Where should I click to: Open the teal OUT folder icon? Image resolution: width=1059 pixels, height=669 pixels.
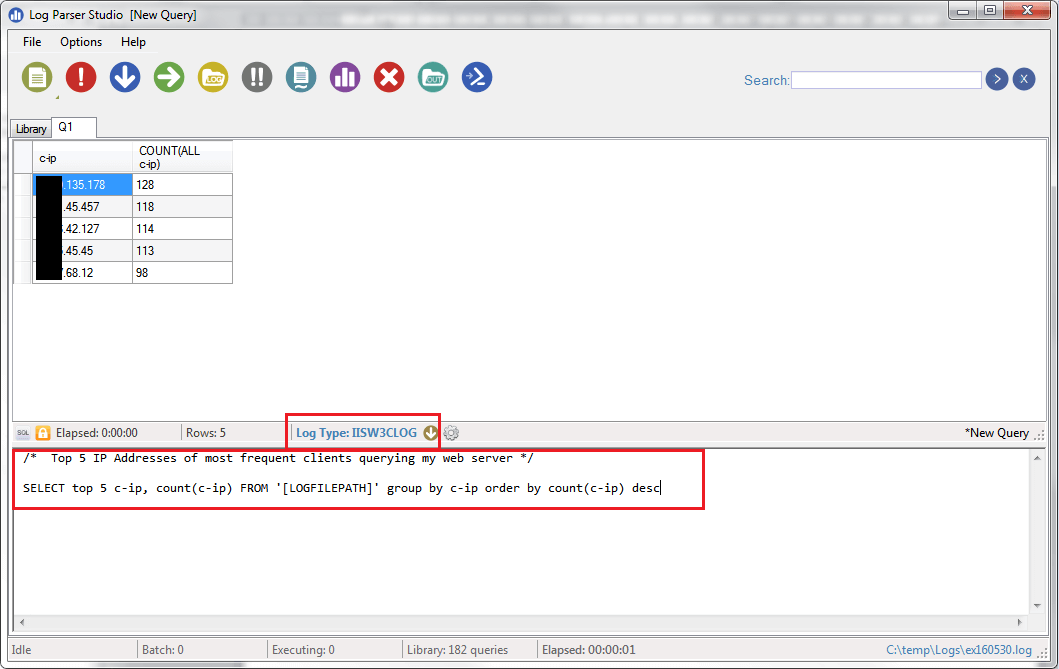click(x=433, y=78)
